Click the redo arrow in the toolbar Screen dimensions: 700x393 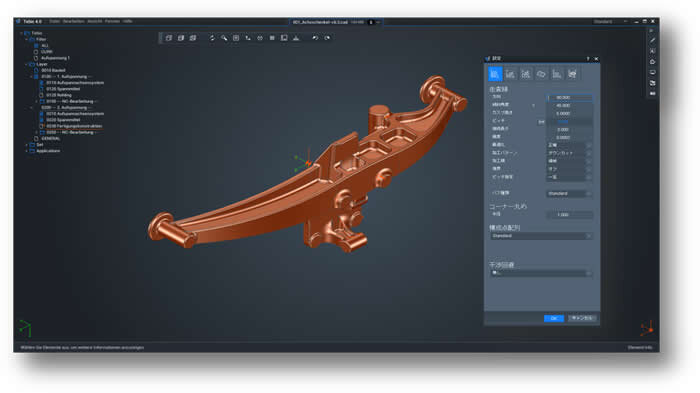[x=327, y=38]
